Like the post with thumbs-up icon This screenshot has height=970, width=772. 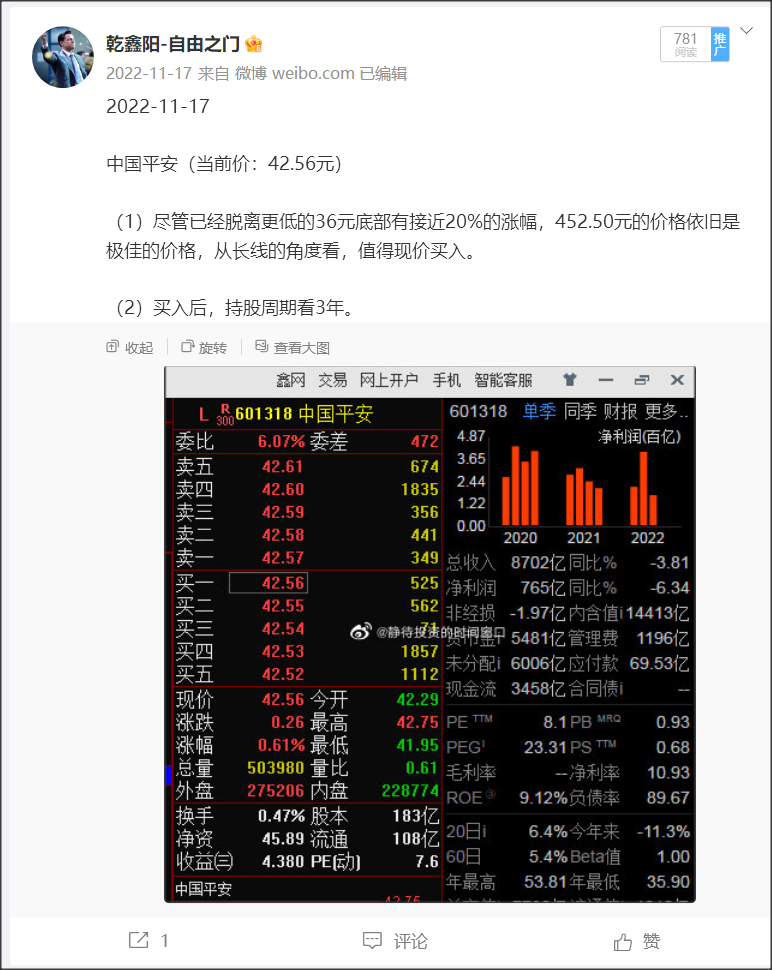point(623,942)
